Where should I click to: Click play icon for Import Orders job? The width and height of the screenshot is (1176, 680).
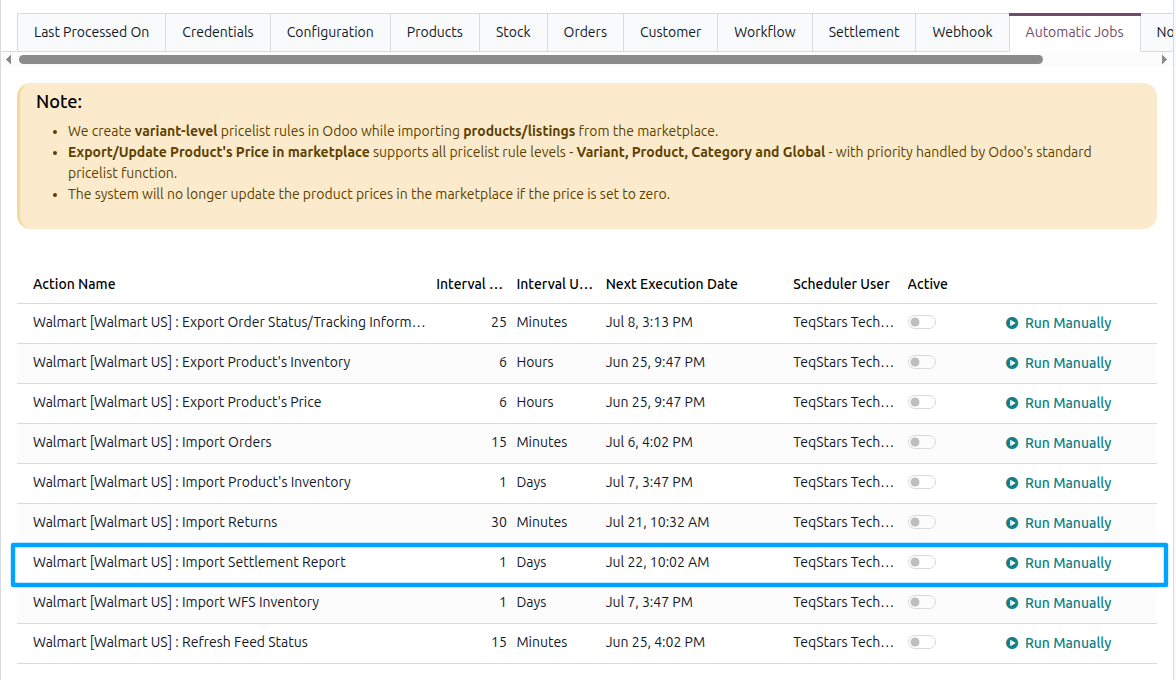(x=1012, y=443)
